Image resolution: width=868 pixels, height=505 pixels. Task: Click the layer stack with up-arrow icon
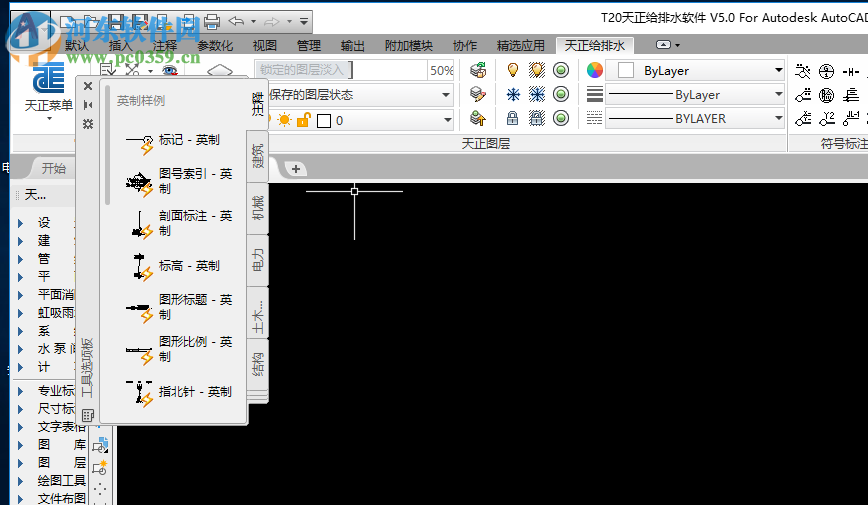(478, 118)
